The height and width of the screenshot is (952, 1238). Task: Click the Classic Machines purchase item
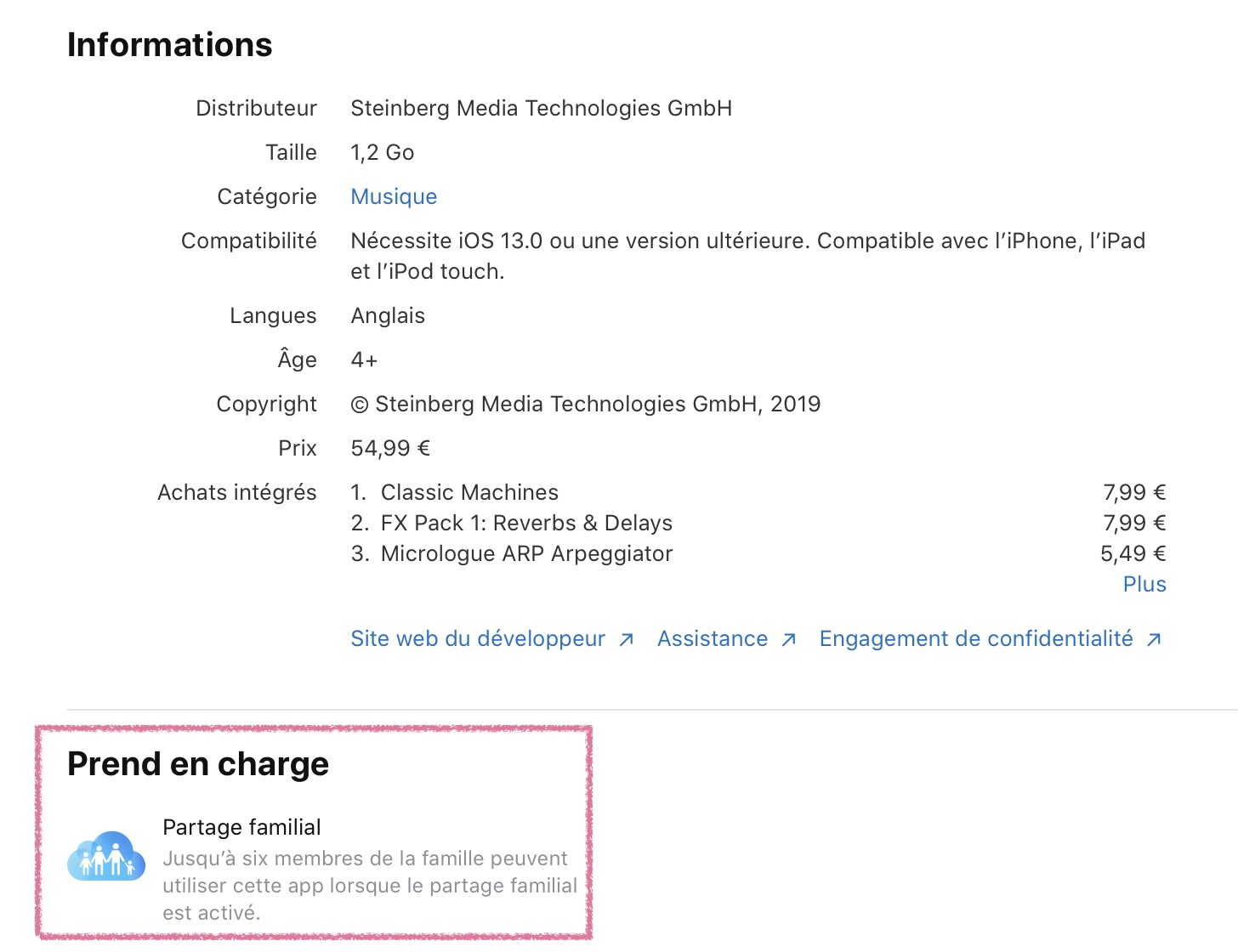tap(469, 492)
